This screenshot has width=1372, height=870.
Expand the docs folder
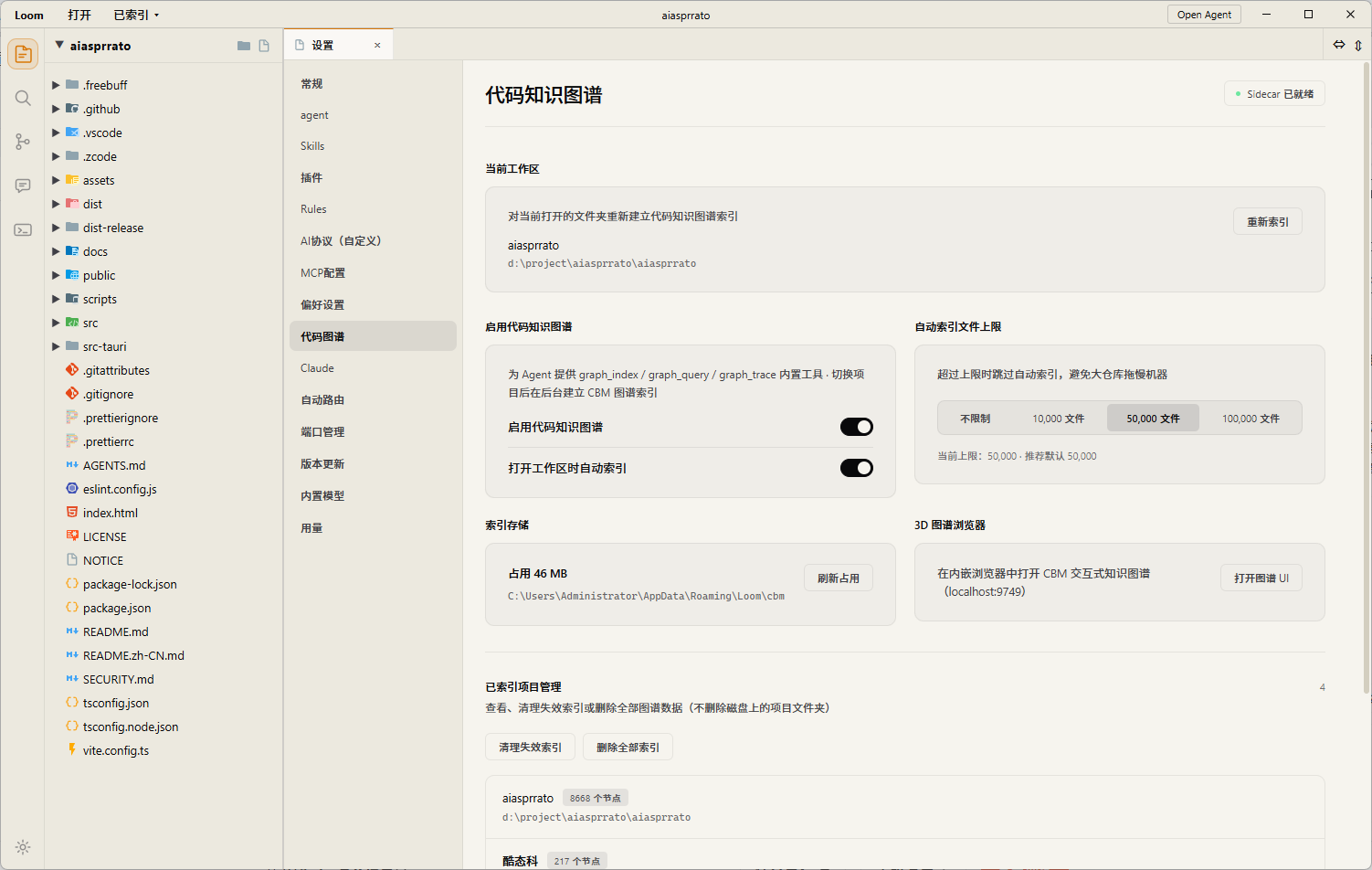click(56, 251)
